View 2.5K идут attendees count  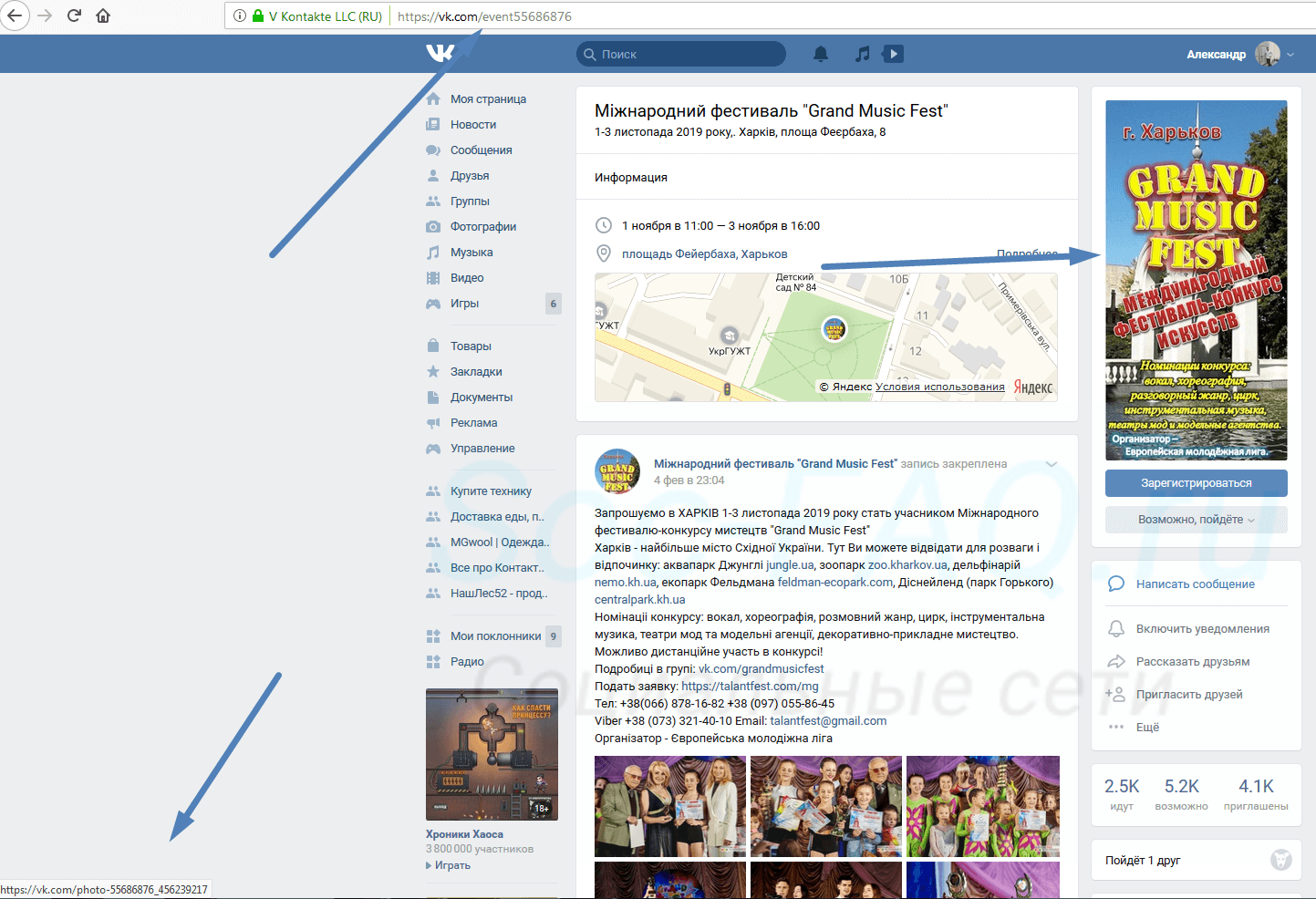1122,793
